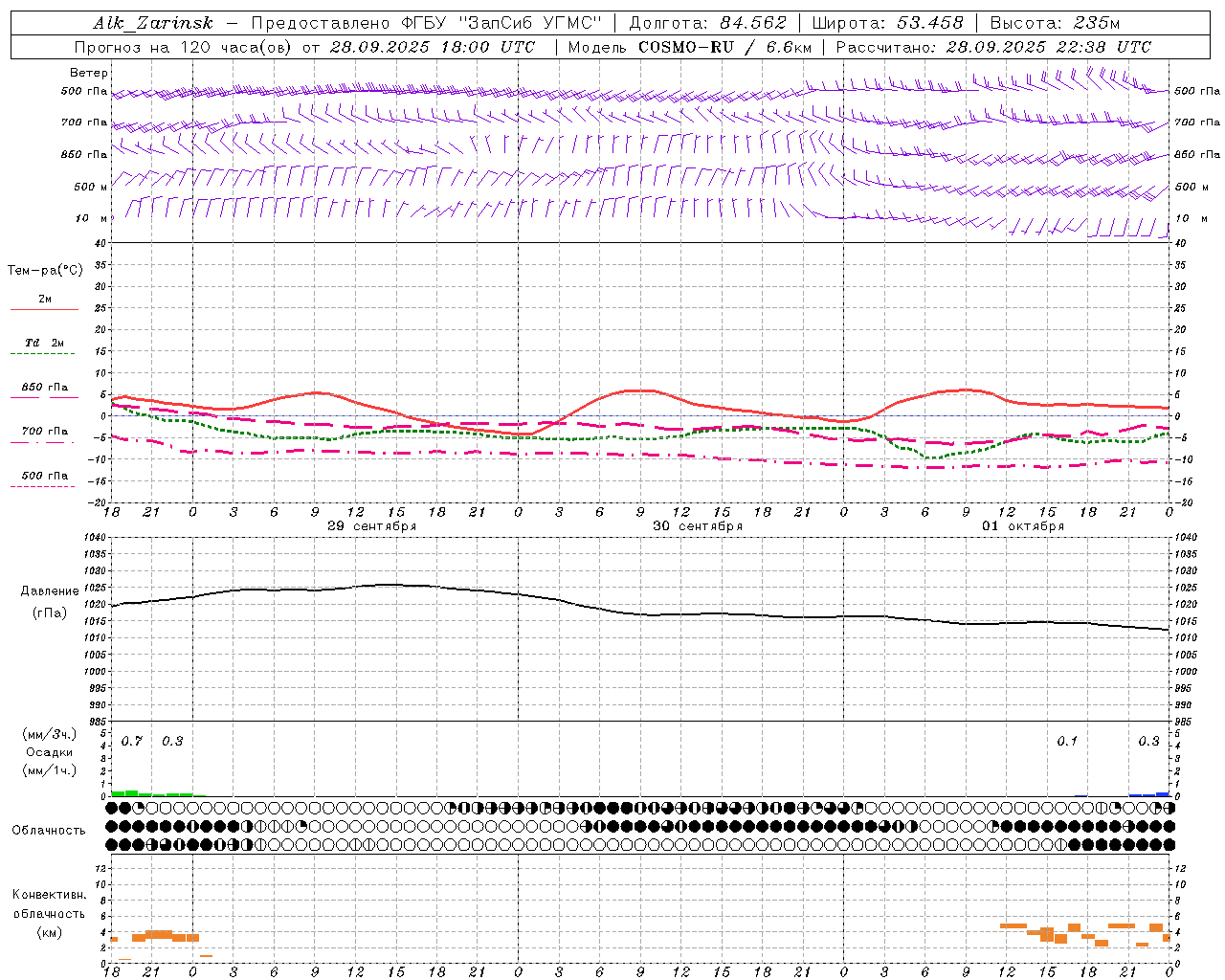This screenshot has width=1225, height=980.
Task: Click the longitude value 'Долгота: 84.562'
Action: click(707, 24)
